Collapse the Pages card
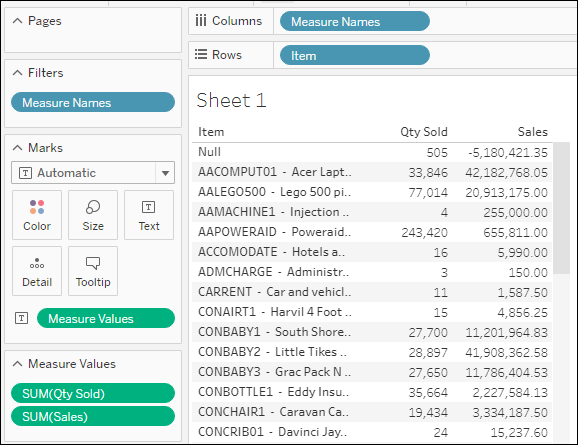Image resolution: width=578 pixels, height=445 pixels. click(17, 21)
